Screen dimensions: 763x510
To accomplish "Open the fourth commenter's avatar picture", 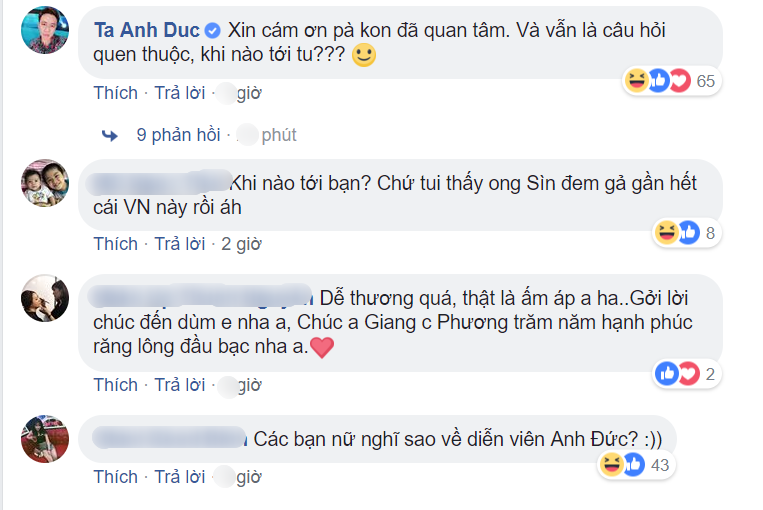I will (45, 439).
